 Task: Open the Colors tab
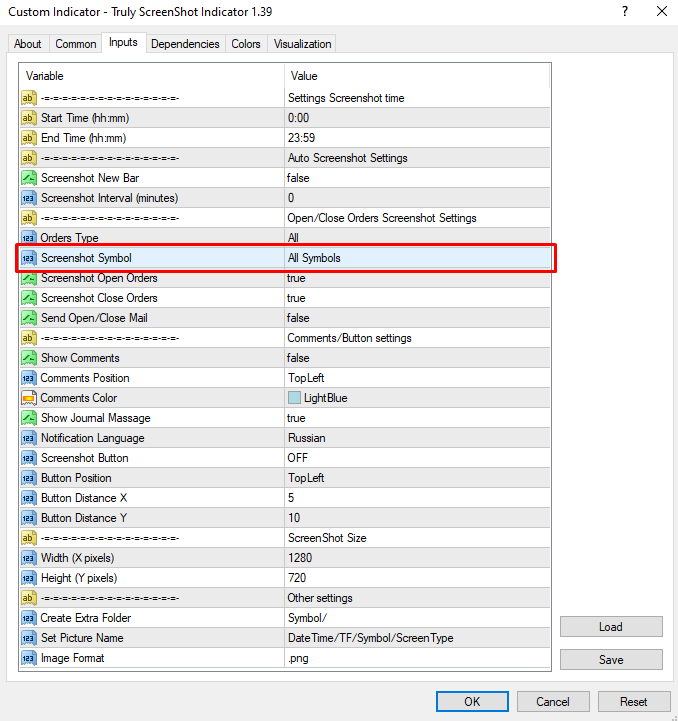tap(246, 44)
